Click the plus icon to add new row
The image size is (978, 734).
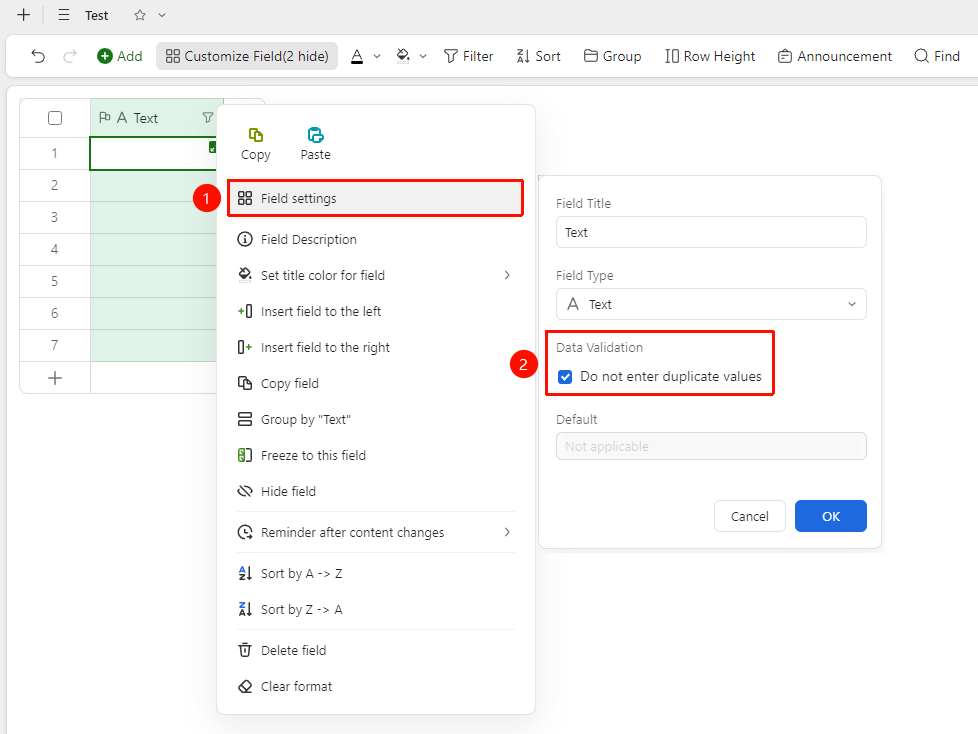[55, 378]
